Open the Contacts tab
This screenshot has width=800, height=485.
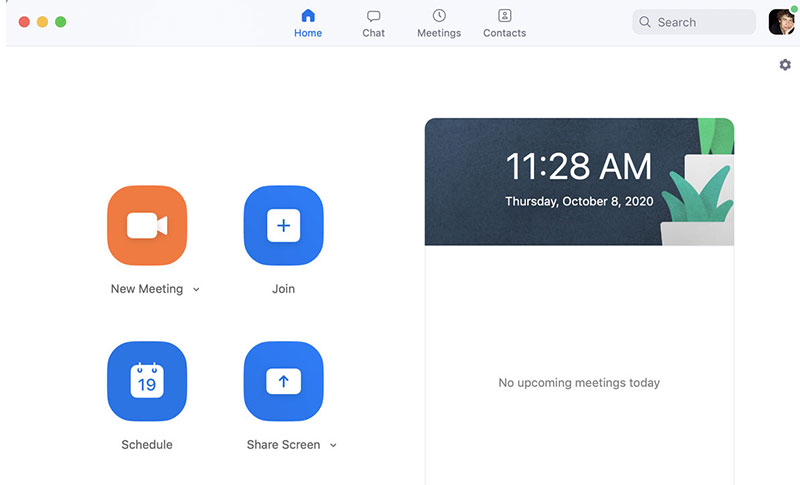[x=505, y=23]
